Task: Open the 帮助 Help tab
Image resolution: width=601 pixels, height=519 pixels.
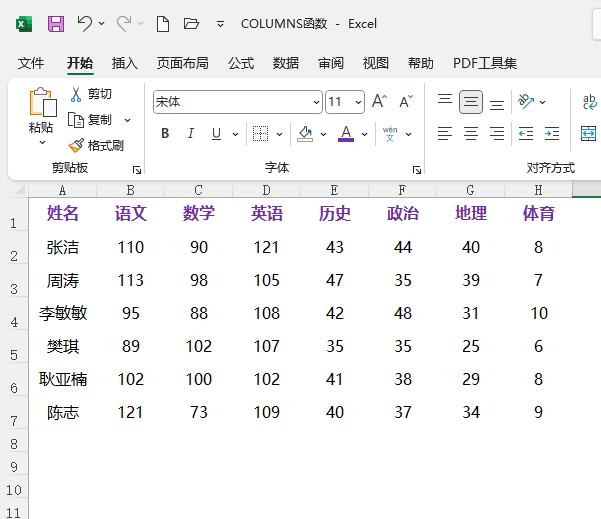Action: (420, 63)
